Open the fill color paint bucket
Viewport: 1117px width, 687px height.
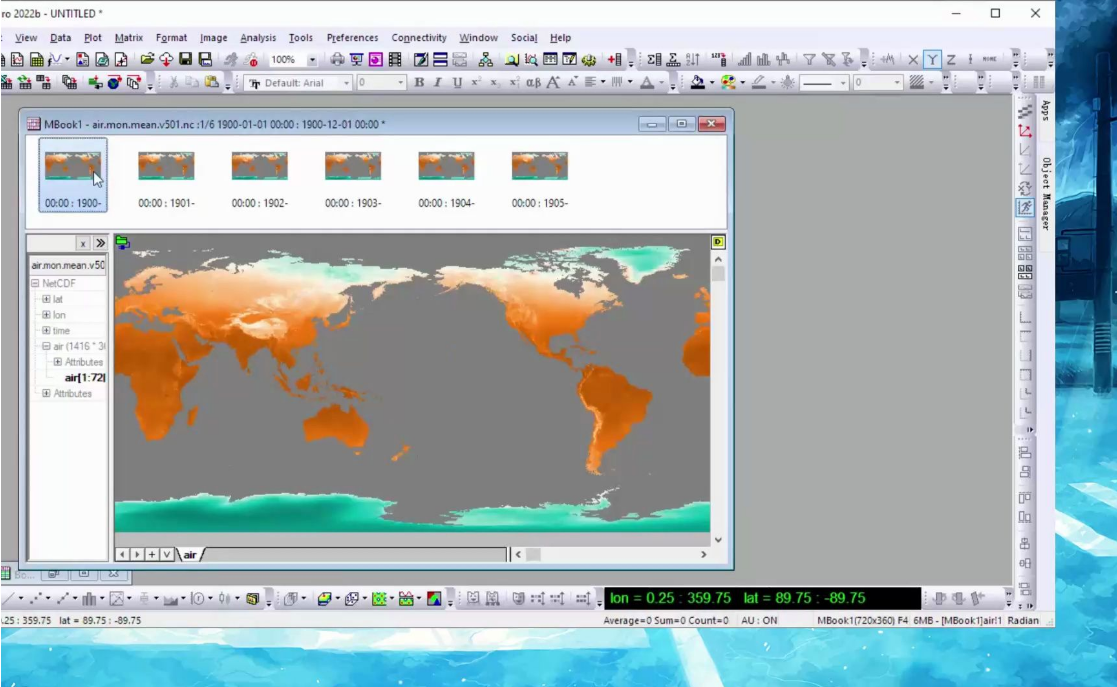697,83
